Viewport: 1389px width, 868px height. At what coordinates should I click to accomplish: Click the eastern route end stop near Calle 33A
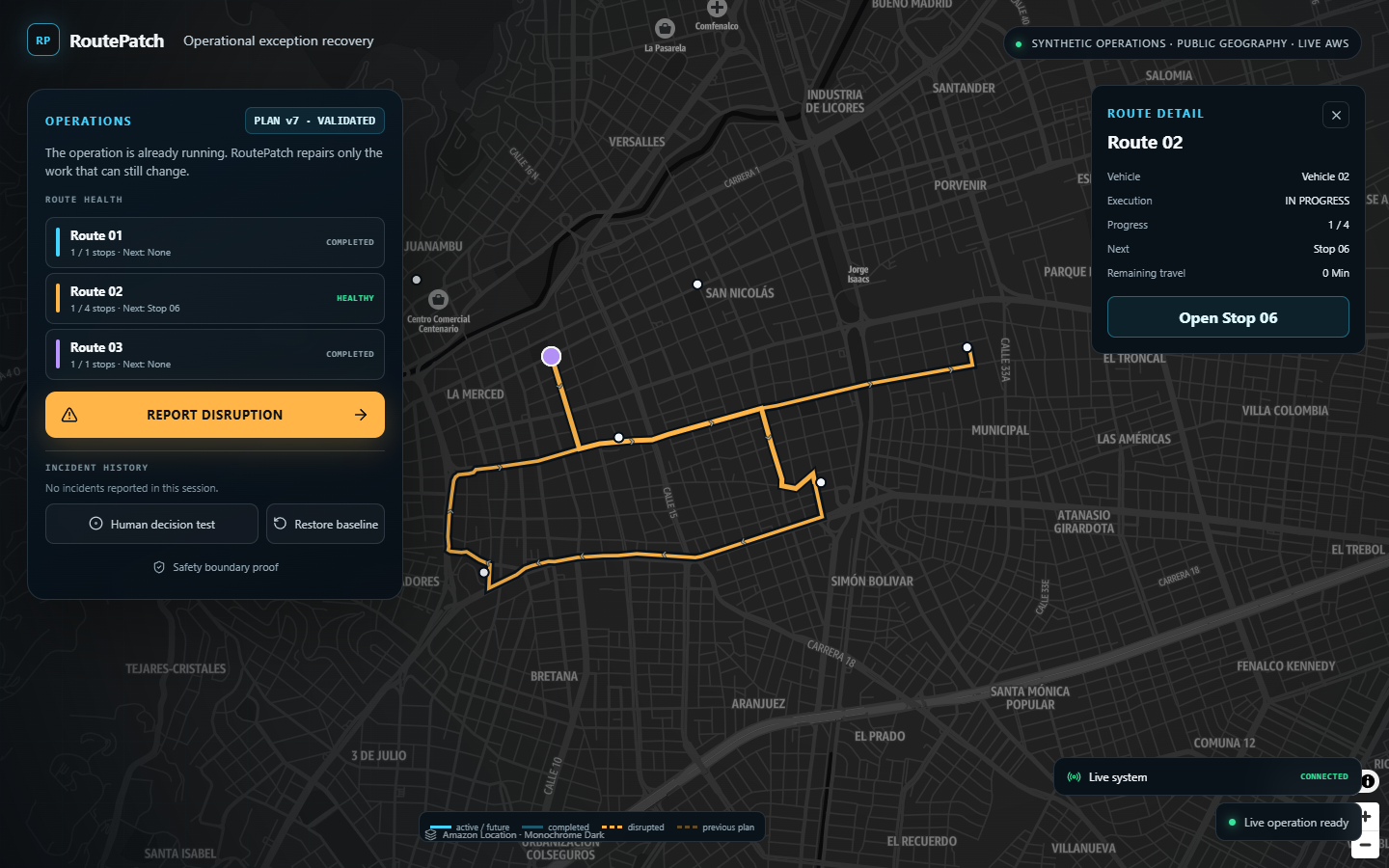967,347
